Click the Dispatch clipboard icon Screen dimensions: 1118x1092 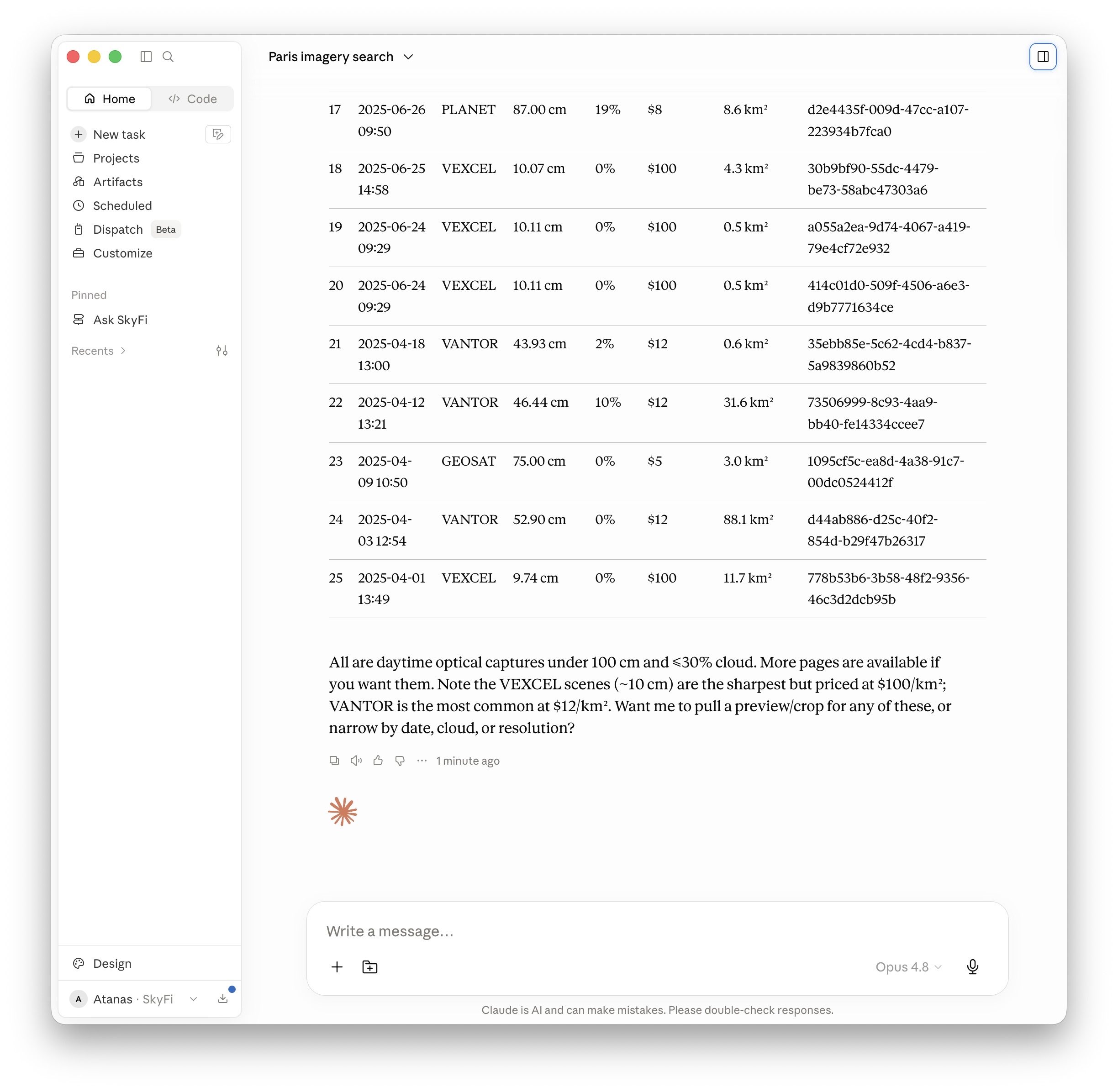pyautogui.click(x=79, y=230)
